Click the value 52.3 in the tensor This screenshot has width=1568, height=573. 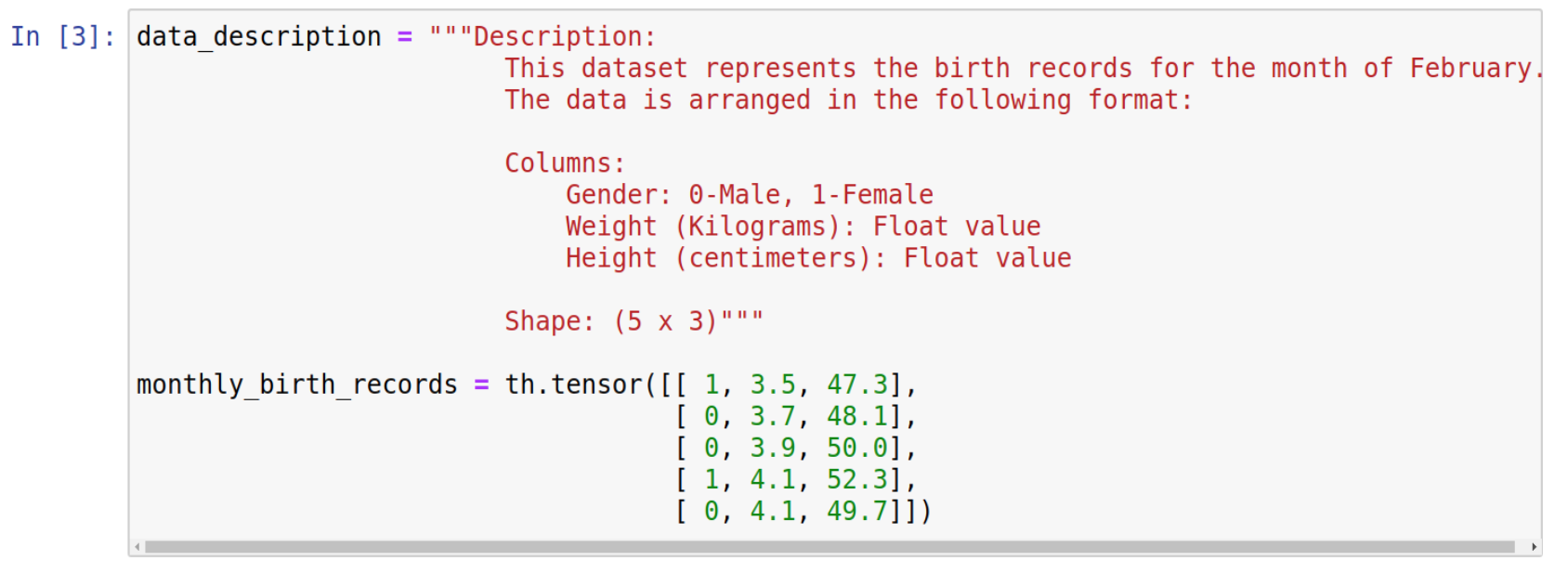(x=857, y=479)
